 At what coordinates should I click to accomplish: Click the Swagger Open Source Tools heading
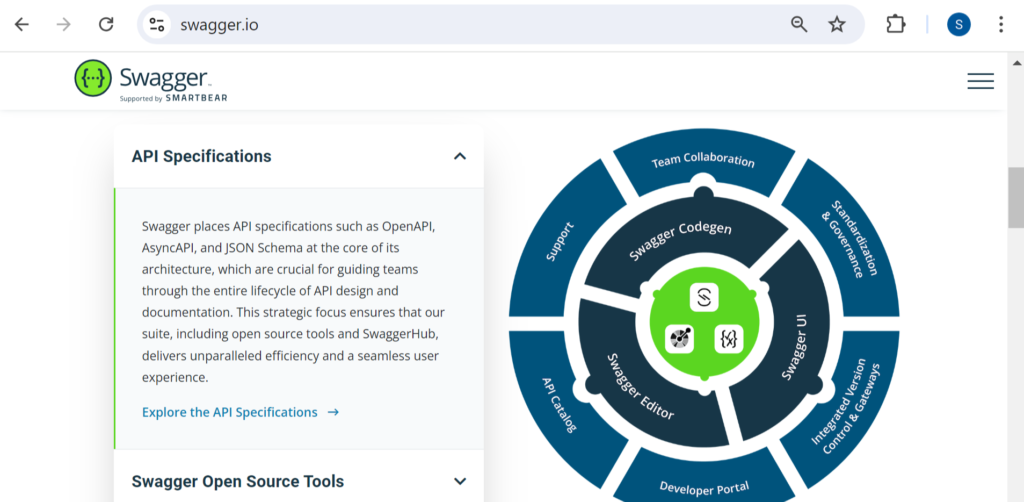pos(238,481)
